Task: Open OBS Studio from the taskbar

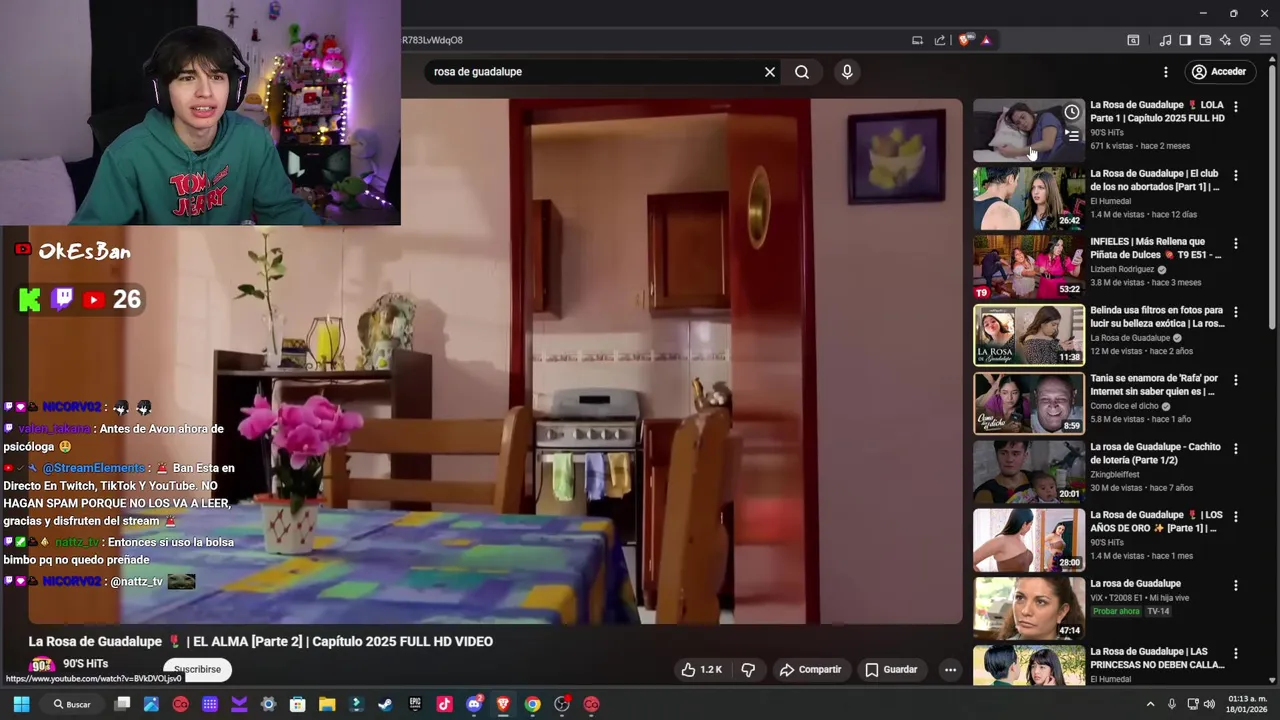Action: (x=562, y=704)
